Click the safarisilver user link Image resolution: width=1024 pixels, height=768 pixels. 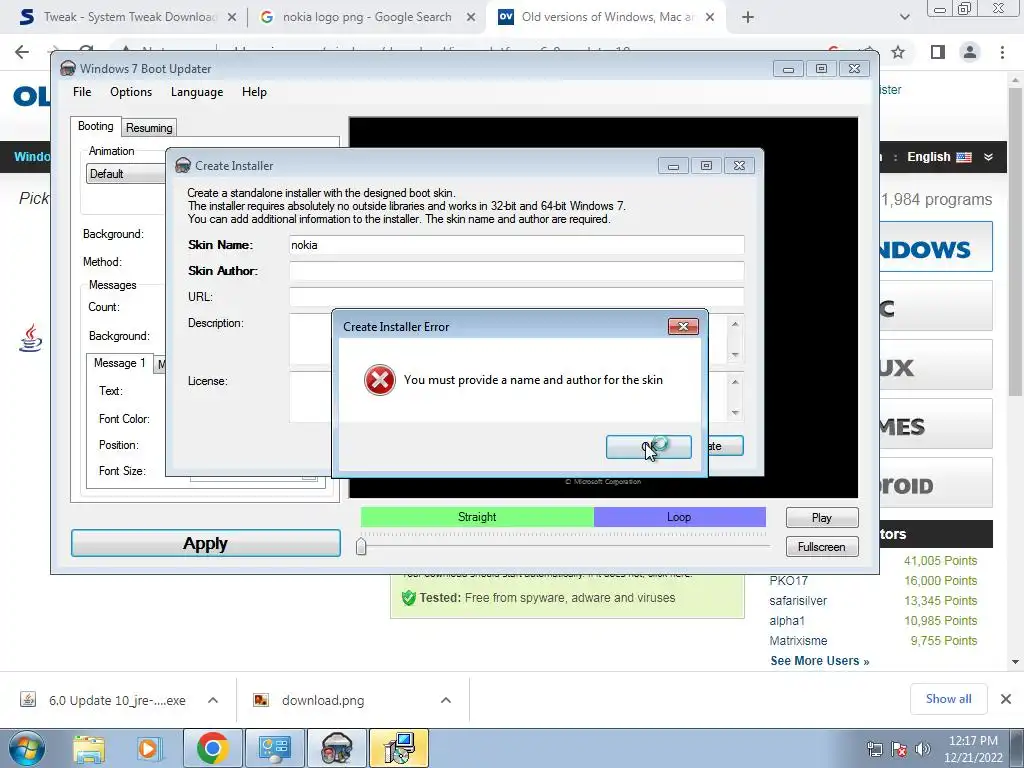coord(798,601)
